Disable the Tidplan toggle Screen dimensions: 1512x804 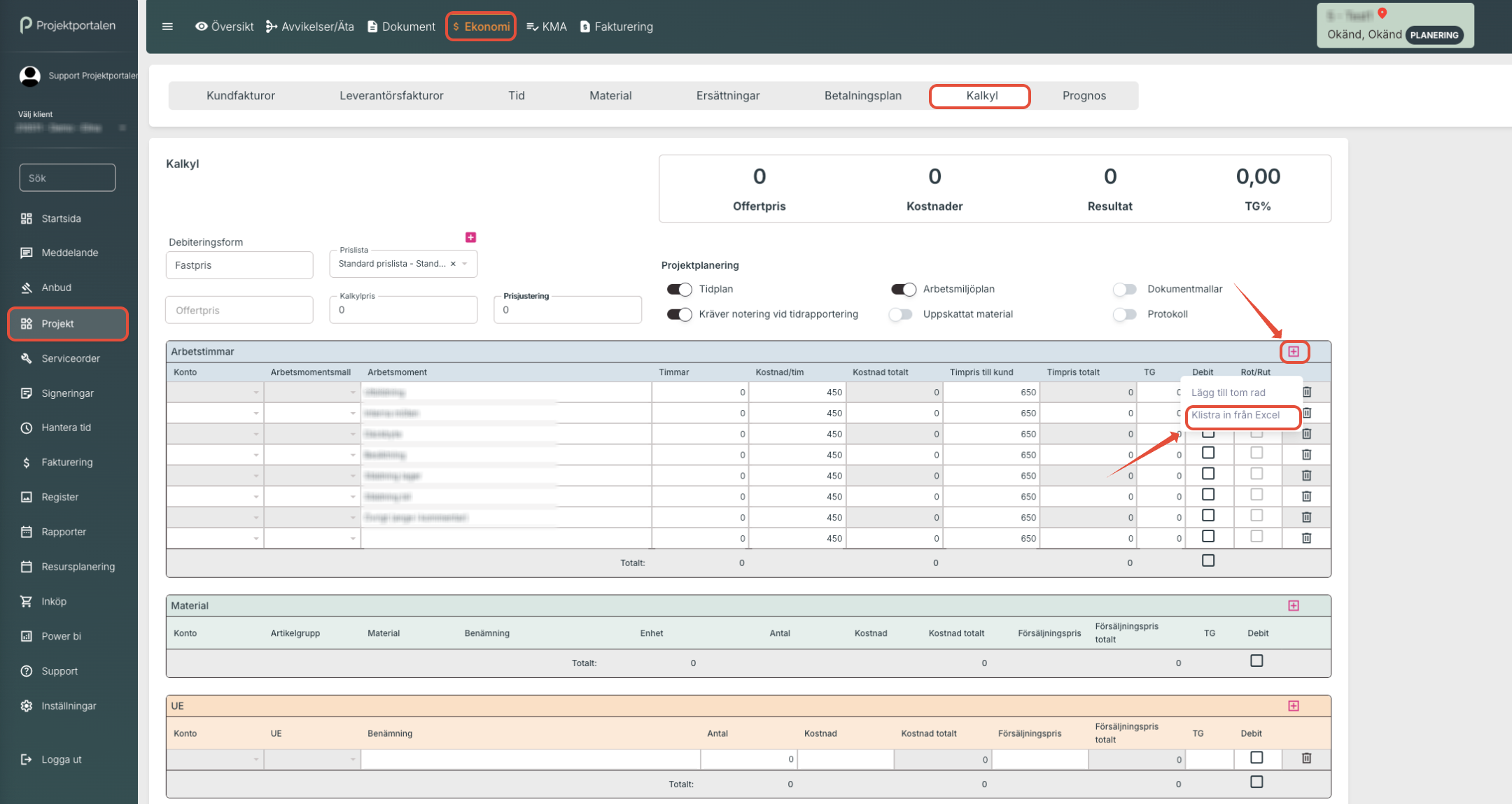coord(679,289)
